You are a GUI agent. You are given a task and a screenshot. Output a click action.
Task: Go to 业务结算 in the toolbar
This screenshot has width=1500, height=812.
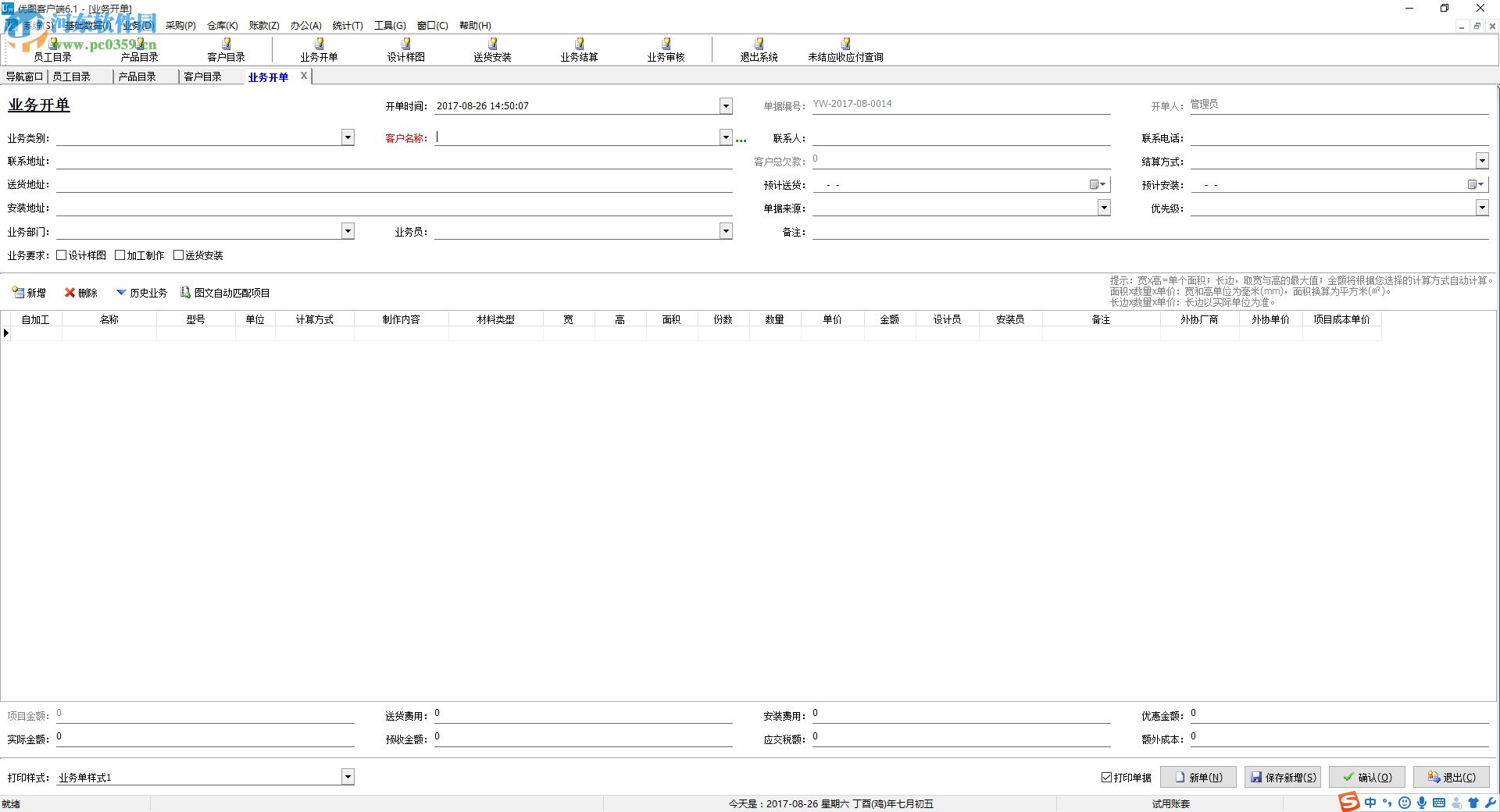coord(579,50)
